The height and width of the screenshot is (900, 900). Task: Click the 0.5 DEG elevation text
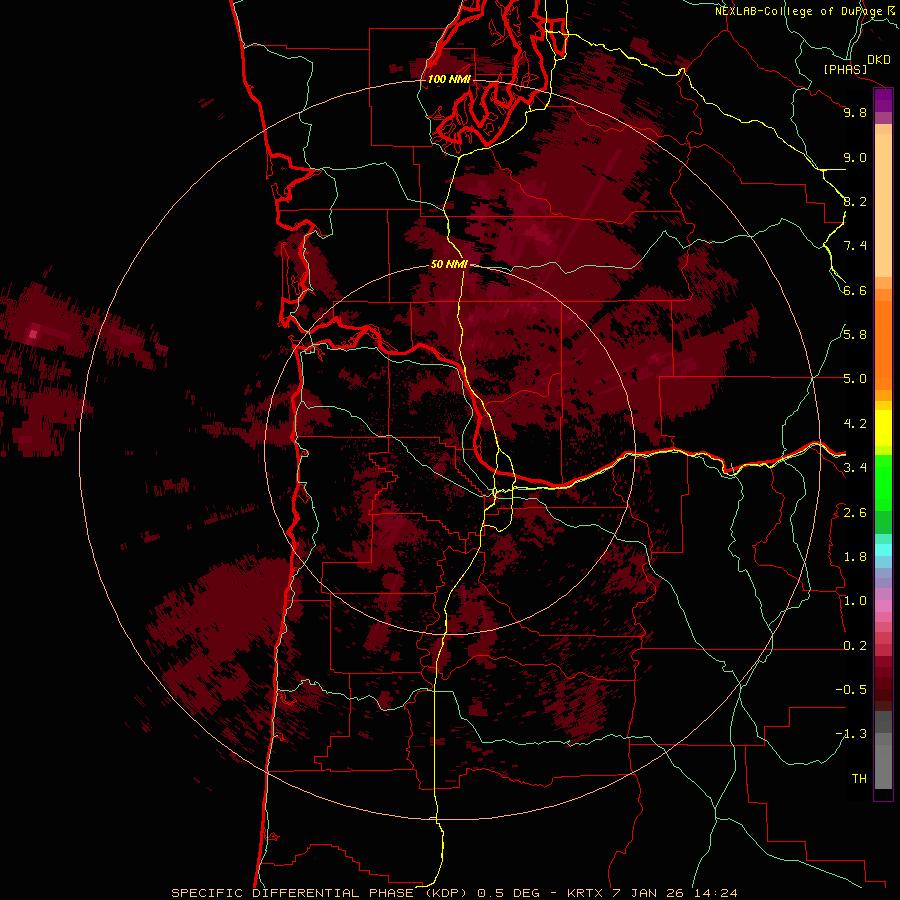[509, 893]
